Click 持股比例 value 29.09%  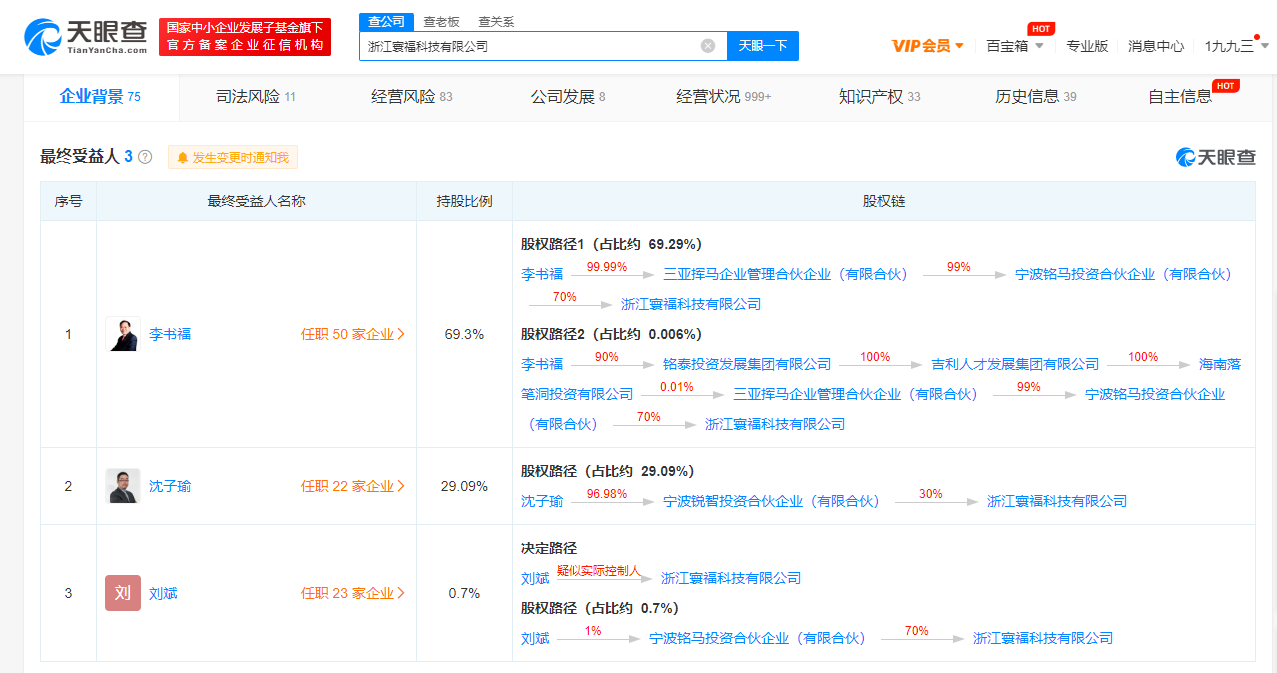tap(464, 486)
